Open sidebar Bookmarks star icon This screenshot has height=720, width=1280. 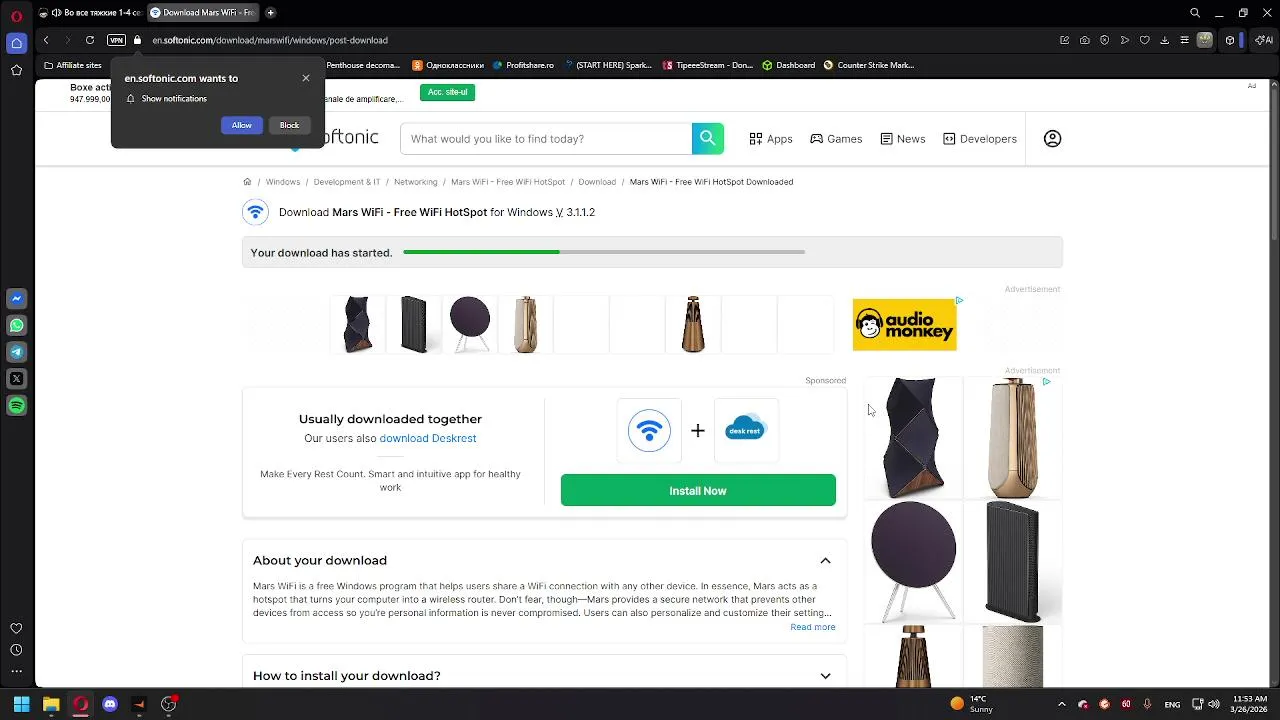click(16, 70)
